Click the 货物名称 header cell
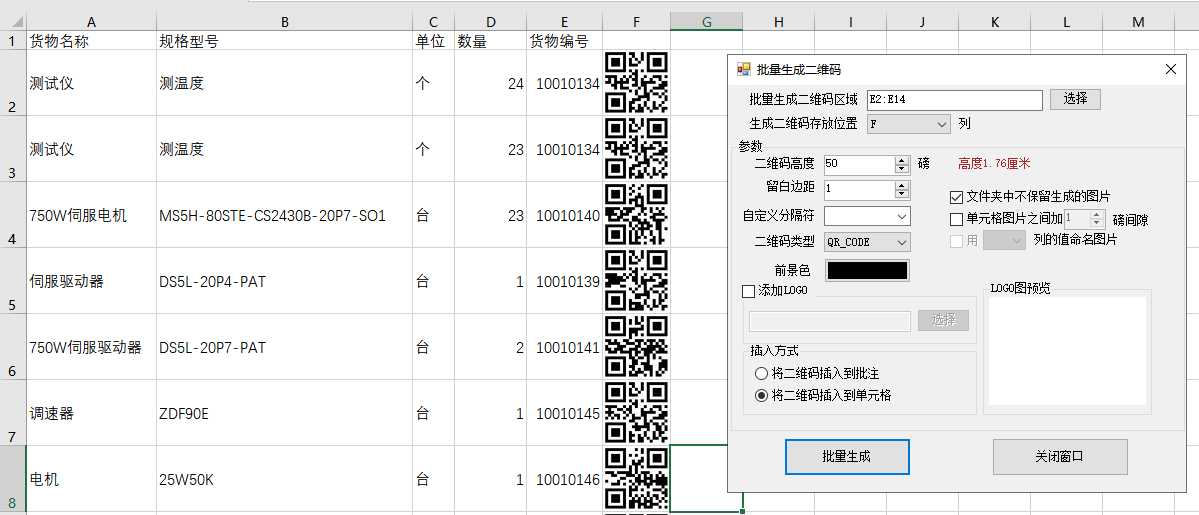This screenshot has width=1199, height=515. pyautogui.click(x=91, y=41)
